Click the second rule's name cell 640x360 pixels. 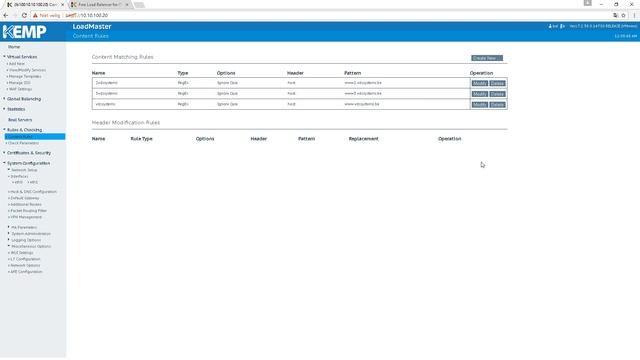(106, 93)
